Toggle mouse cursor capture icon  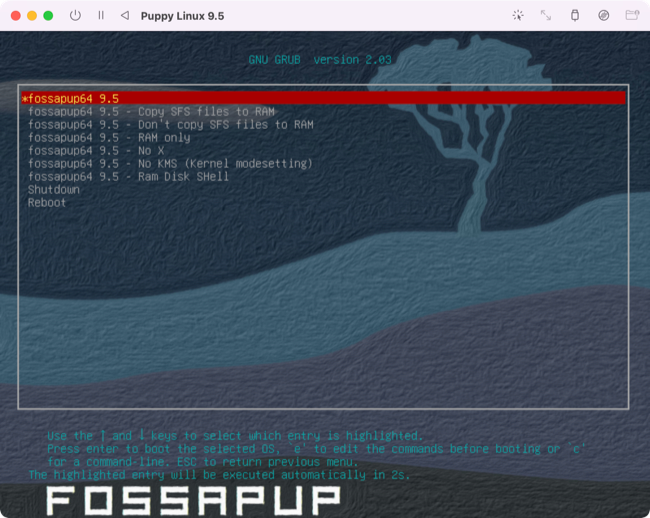click(x=518, y=16)
